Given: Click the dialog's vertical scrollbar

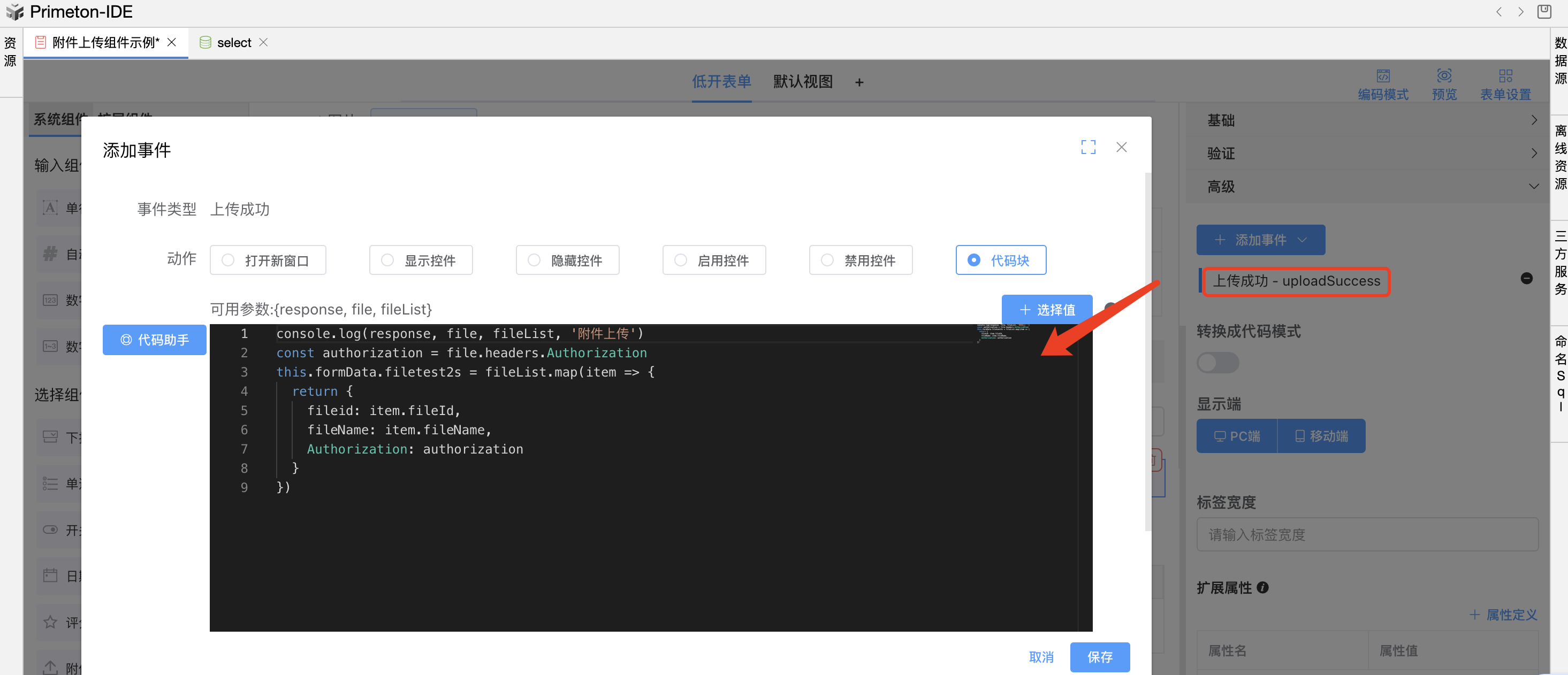Looking at the screenshot, I should click(1147, 352).
